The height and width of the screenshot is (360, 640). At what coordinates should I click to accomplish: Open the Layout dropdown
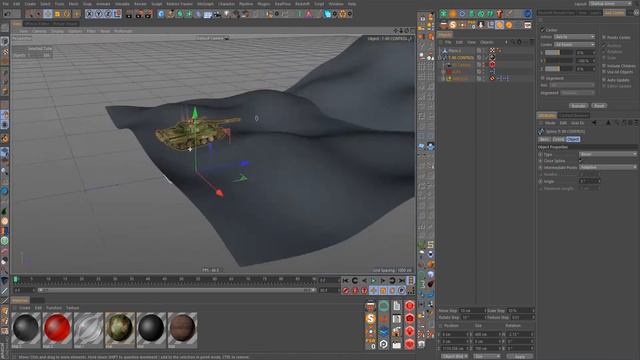pyautogui.click(x=611, y=4)
